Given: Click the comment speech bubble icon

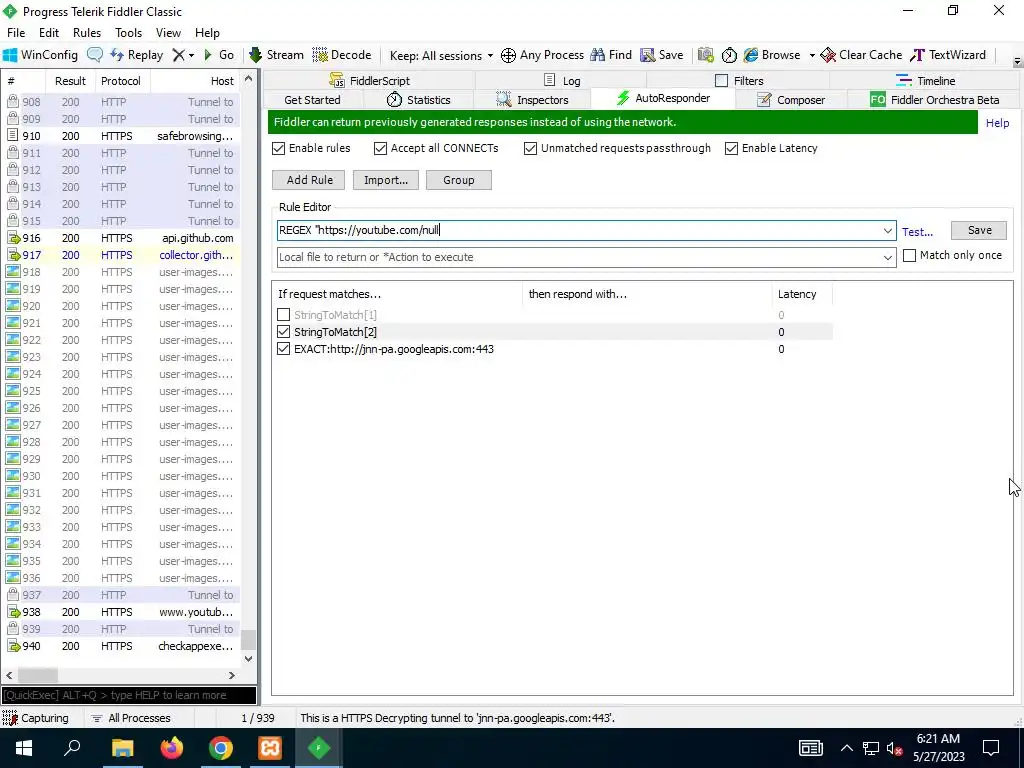Looking at the screenshot, I should click(95, 55).
